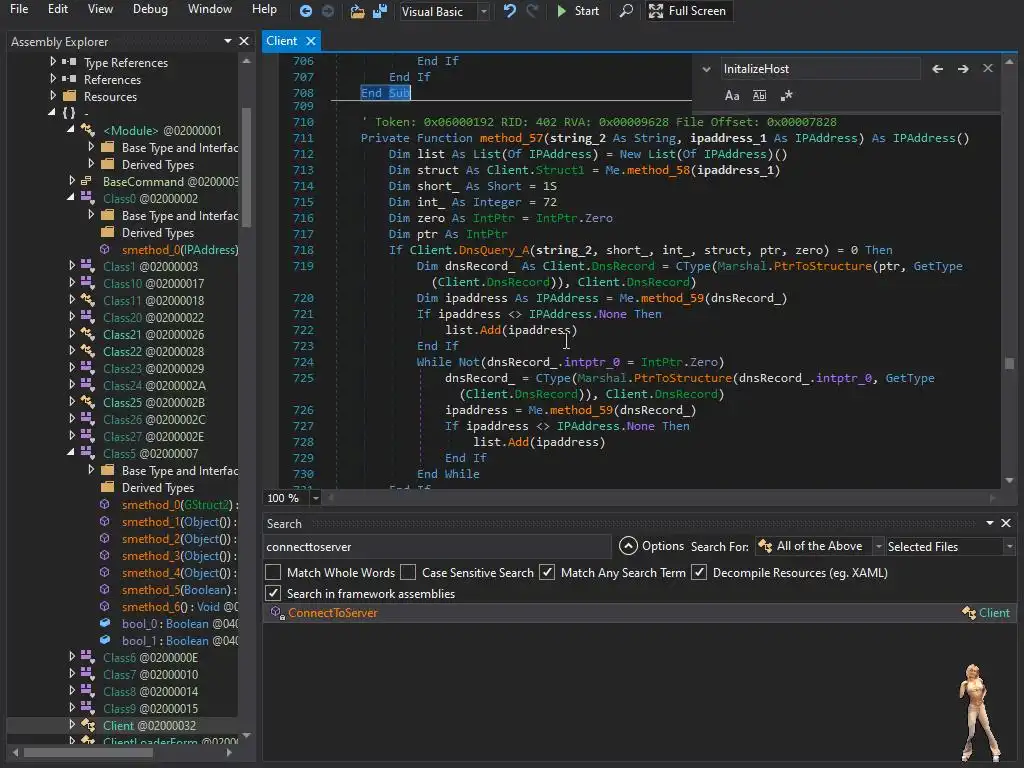
Task: Click the Open file folder icon
Action: tap(358, 11)
